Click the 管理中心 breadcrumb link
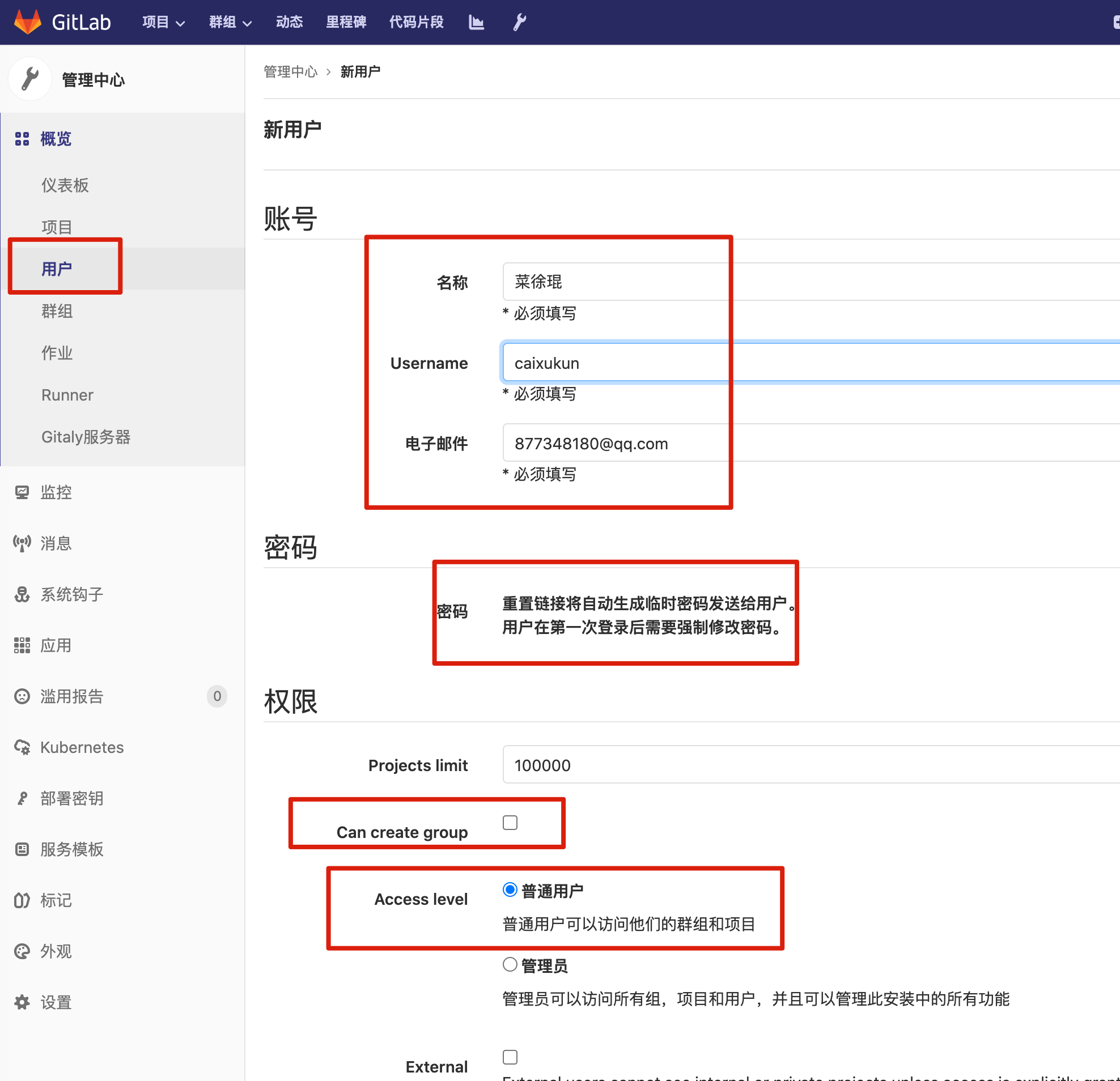This screenshot has width=1120, height=1081. [x=290, y=72]
